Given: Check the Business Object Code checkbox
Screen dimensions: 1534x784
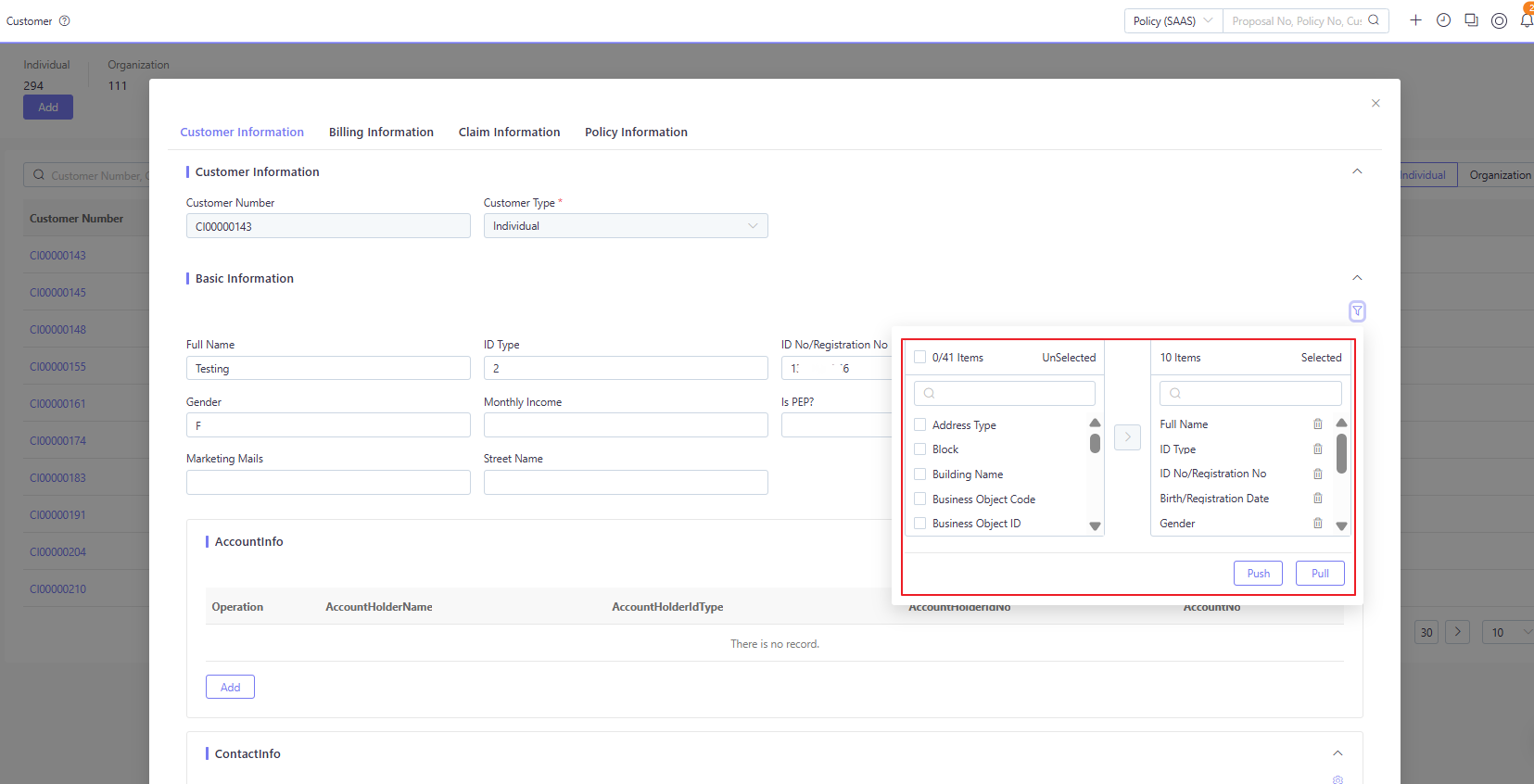Looking at the screenshot, I should pyautogui.click(x=920, y=499).
